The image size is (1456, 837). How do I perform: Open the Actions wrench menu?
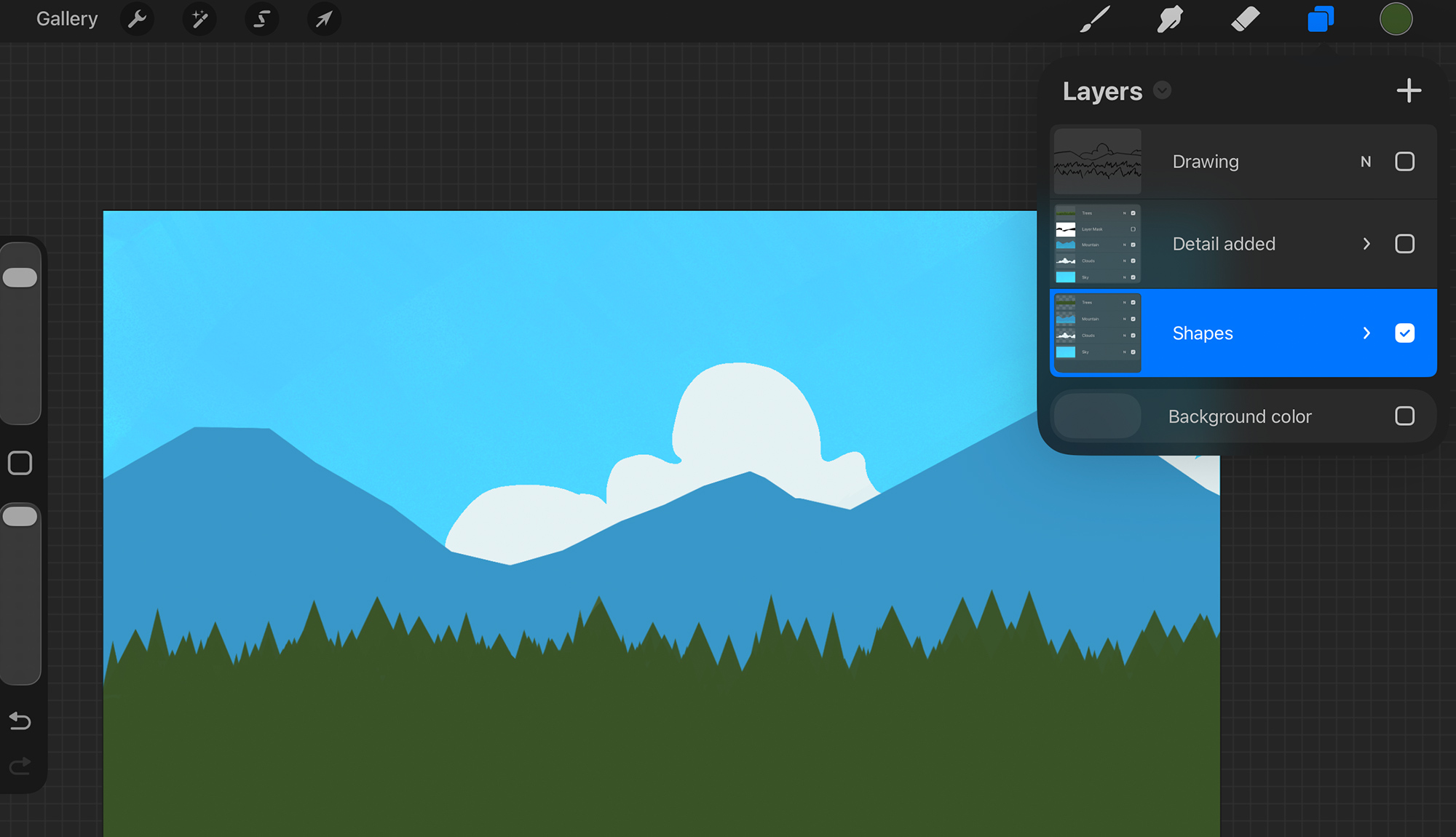[137, 19]
